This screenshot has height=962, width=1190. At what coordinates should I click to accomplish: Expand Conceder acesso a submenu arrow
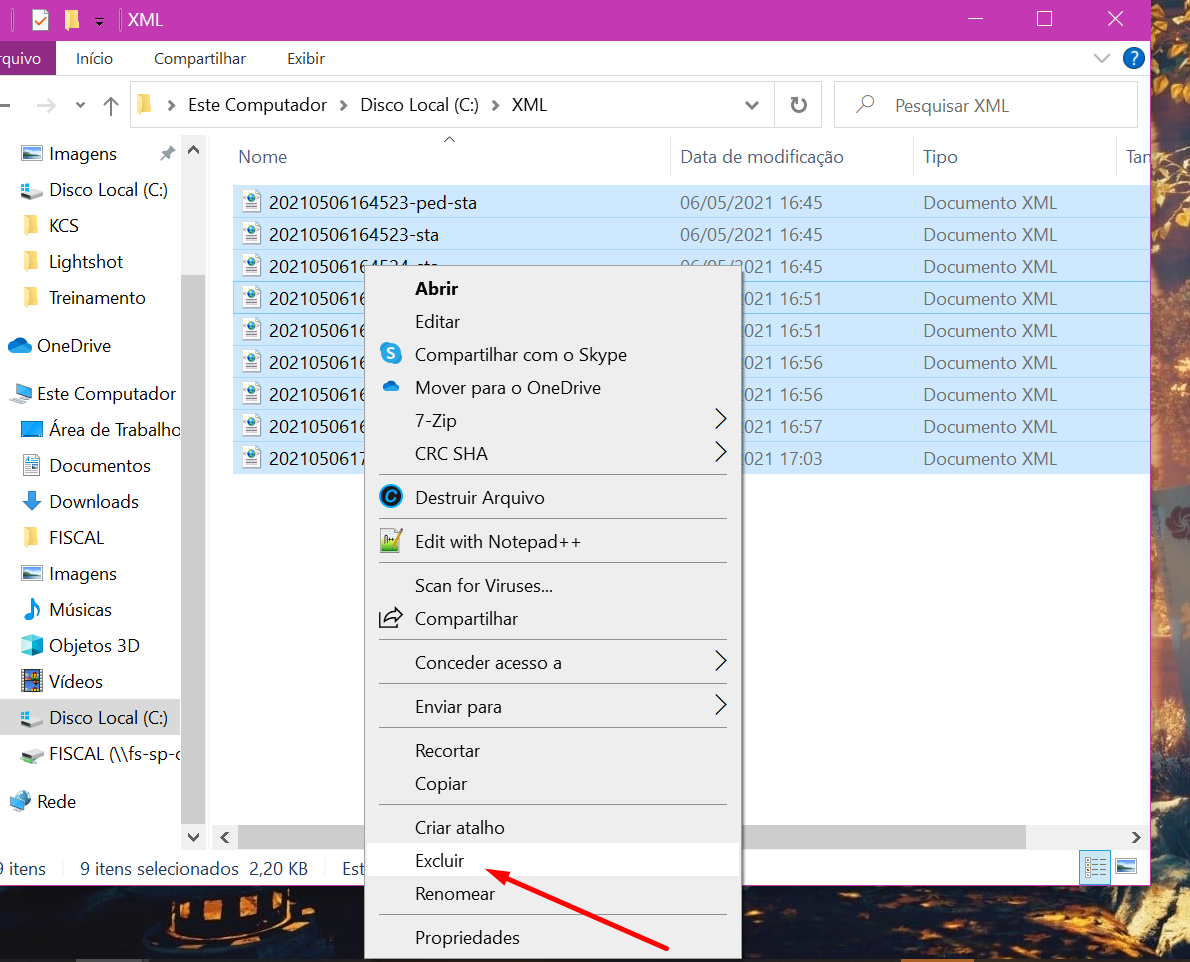coord(720,662)
